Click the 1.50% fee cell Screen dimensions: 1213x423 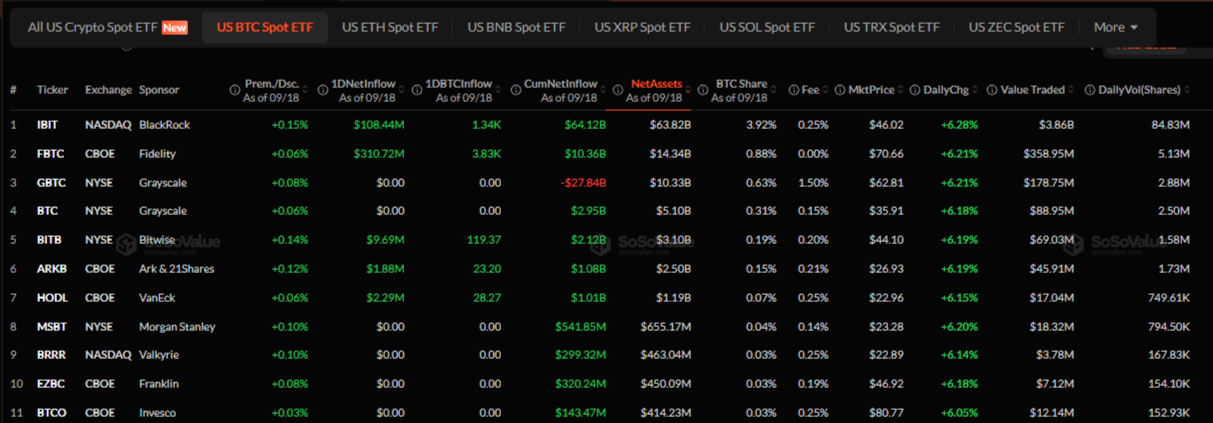[812, 183]
